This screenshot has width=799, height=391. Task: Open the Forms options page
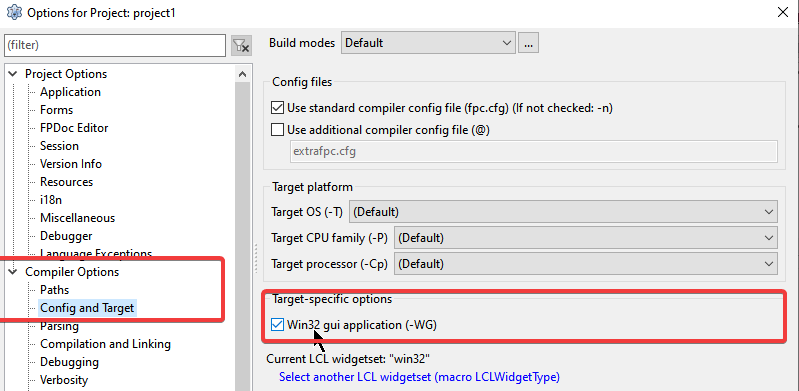point(57,110)
